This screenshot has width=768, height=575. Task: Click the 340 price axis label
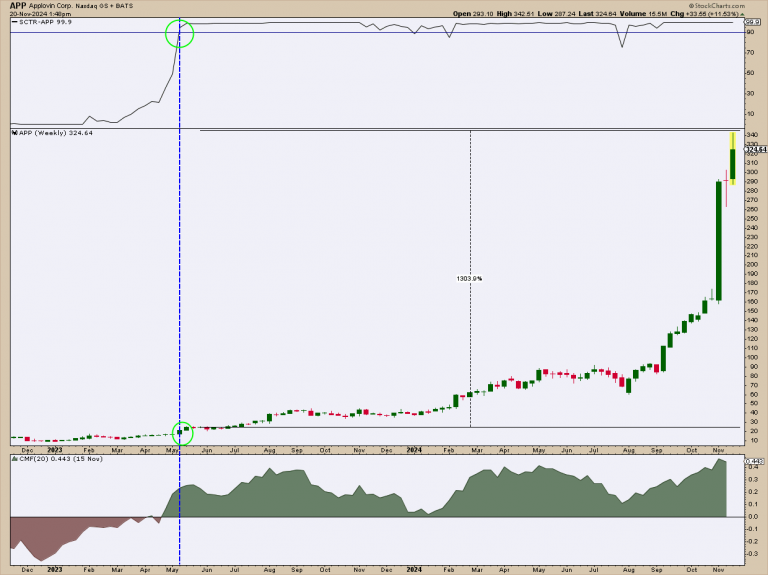pos(752,135)
